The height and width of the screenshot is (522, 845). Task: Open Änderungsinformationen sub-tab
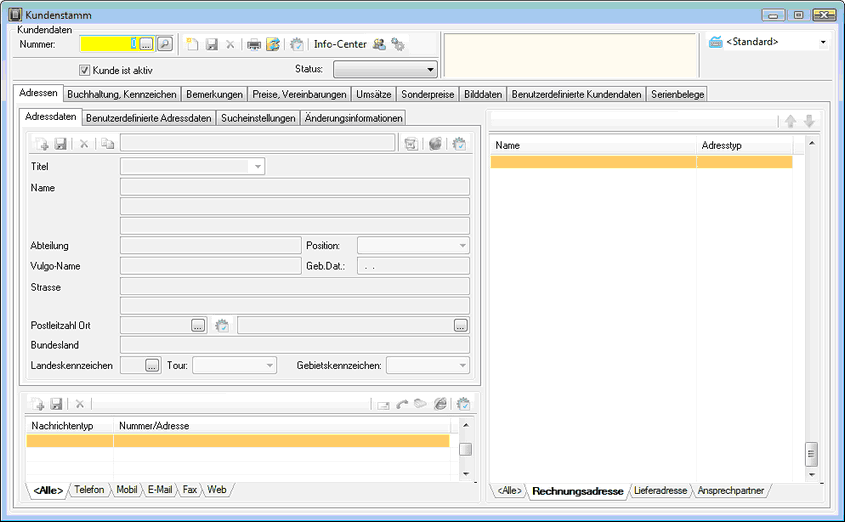coord(353,118)
